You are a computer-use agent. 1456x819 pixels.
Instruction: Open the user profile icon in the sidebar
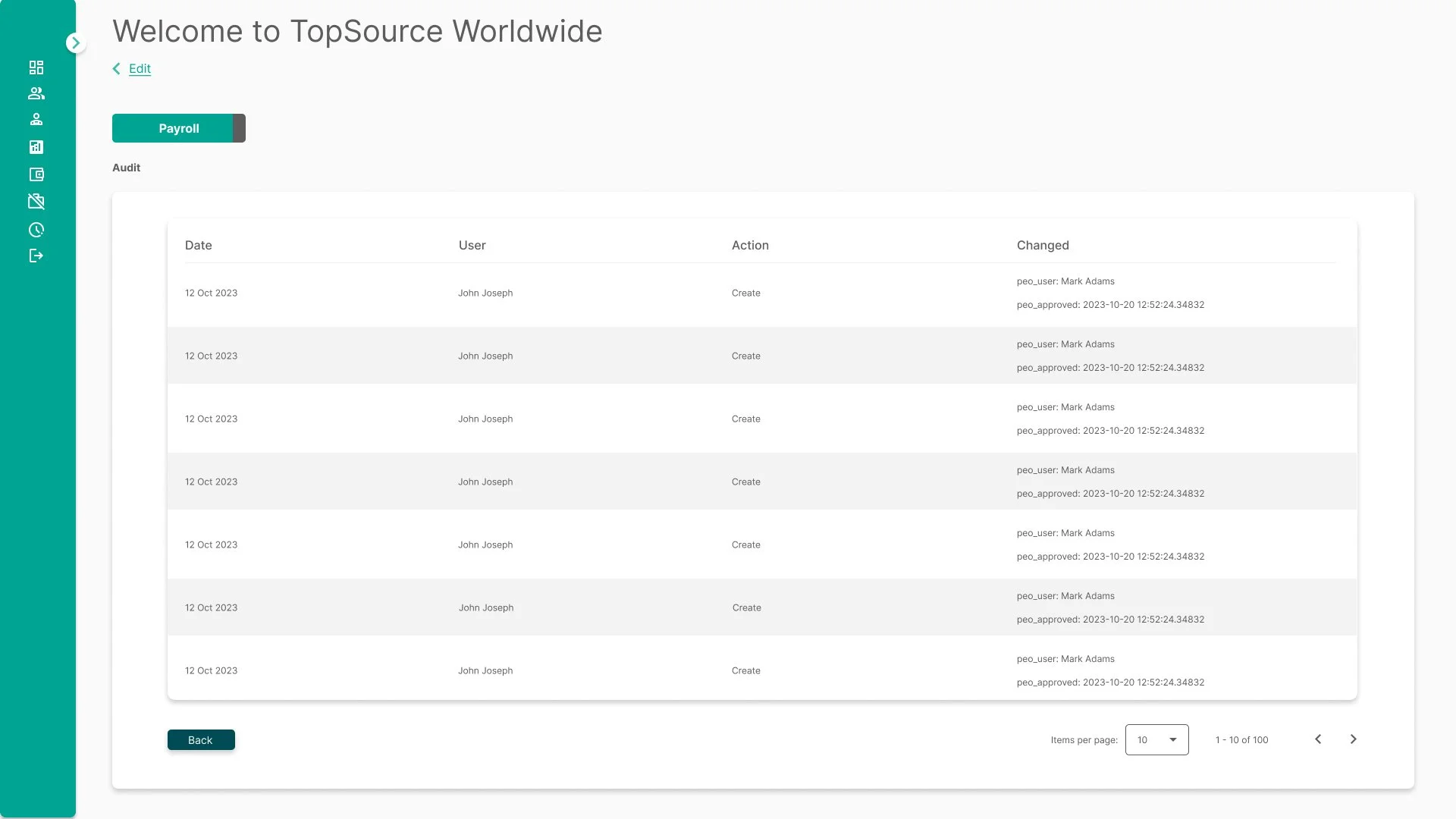tap(36, 119)
